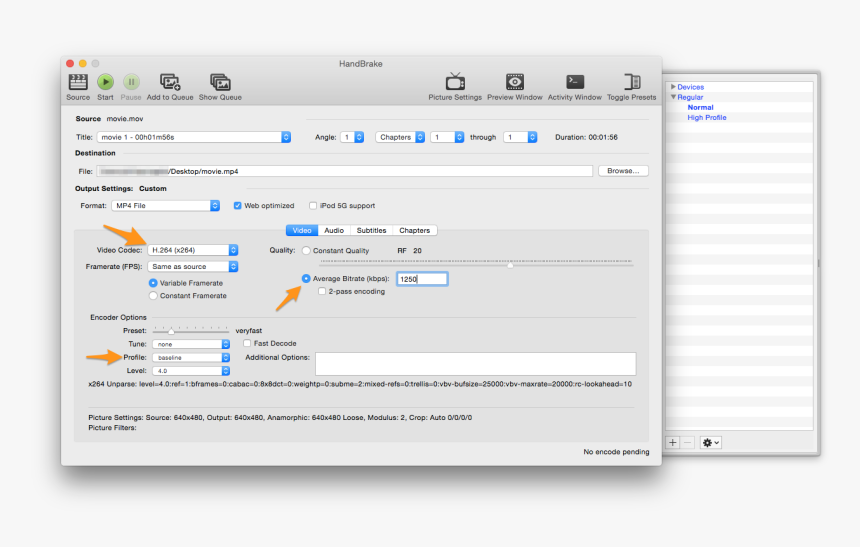Collapse the Regular preset group

(673, 97)
